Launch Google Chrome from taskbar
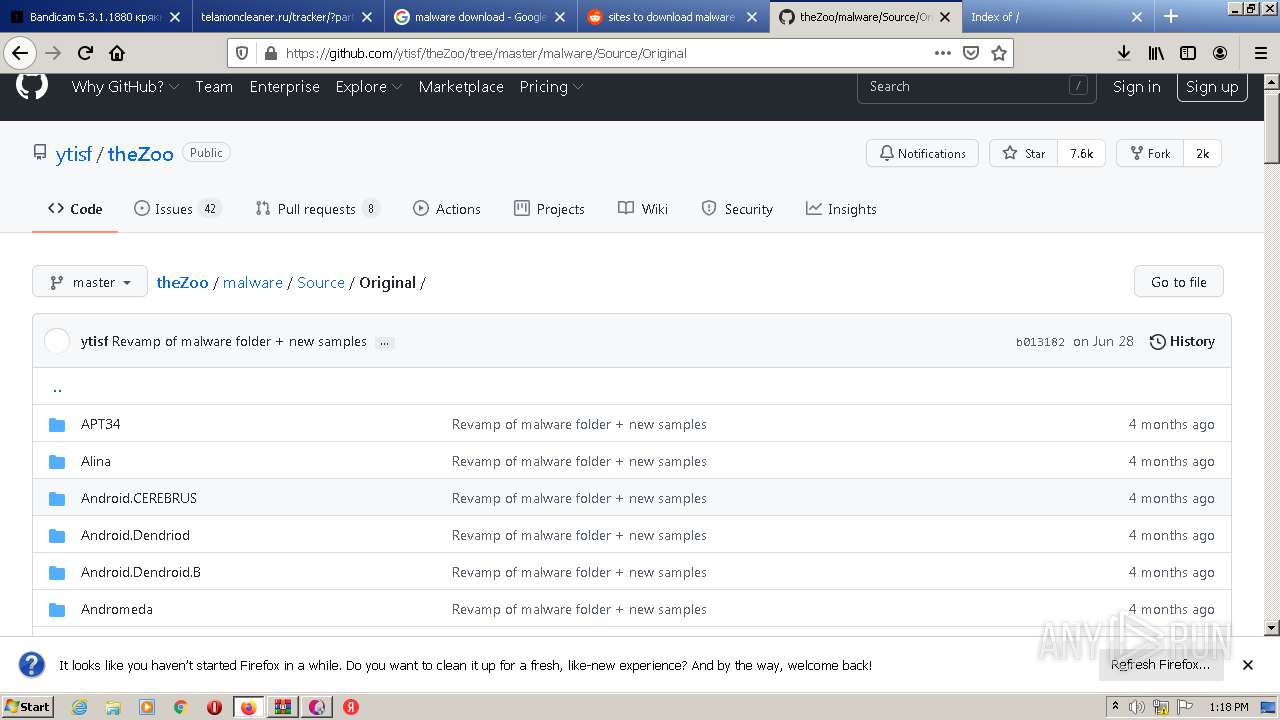The width and height of the screenshot is (1280, 720). (180, 707)
